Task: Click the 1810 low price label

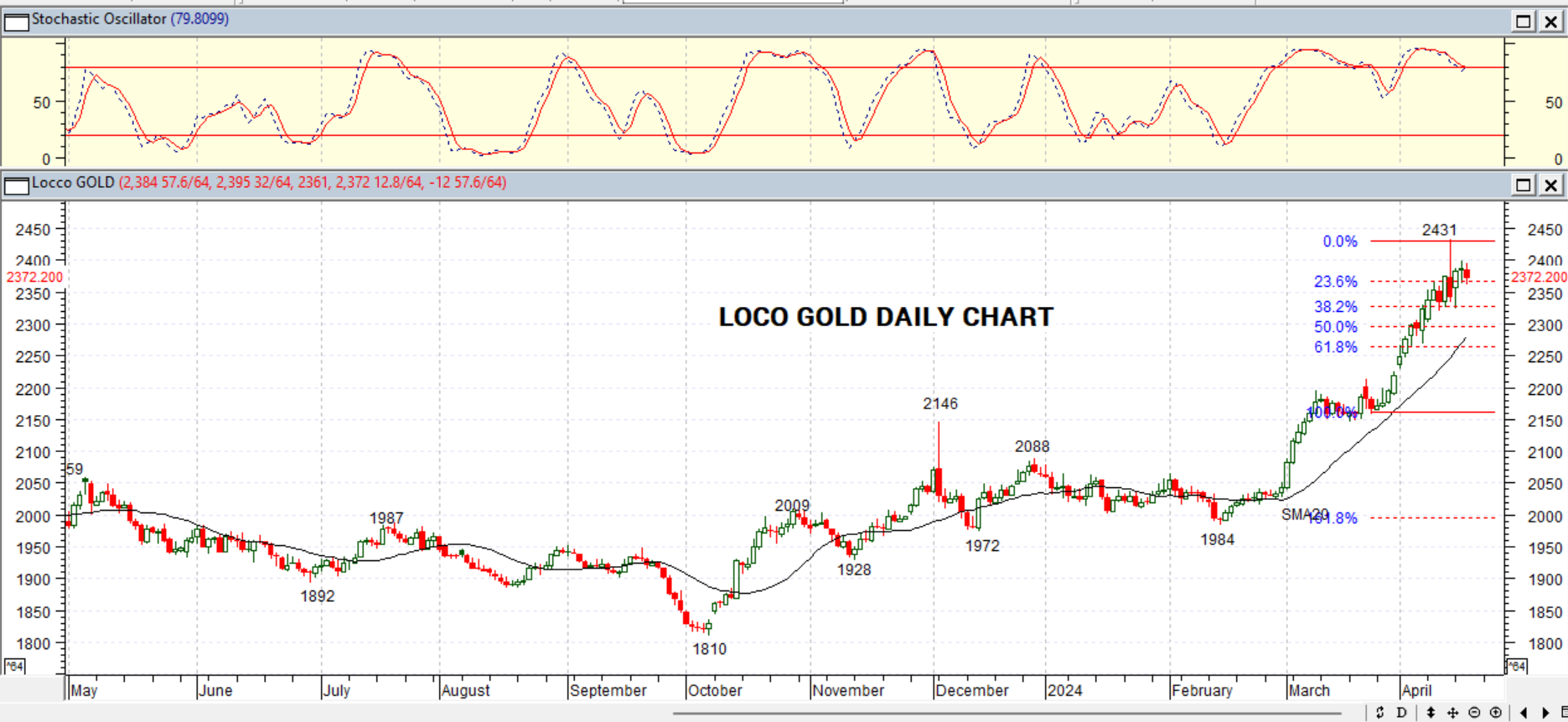Action: (709, 649)
